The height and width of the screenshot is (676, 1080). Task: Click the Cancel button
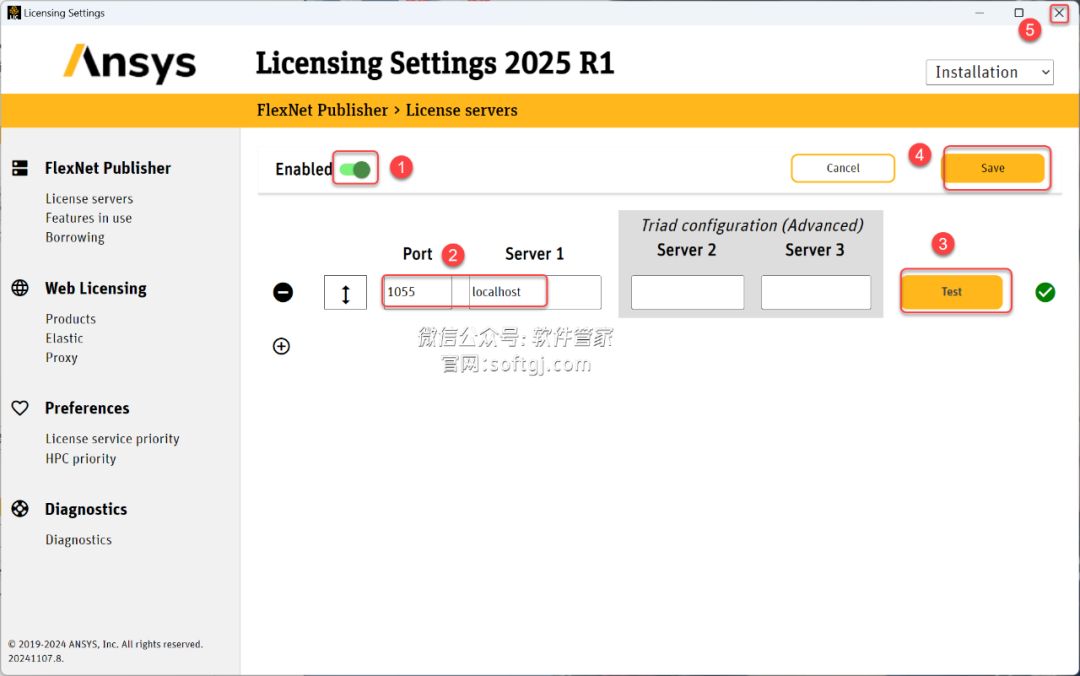(843, 168)
